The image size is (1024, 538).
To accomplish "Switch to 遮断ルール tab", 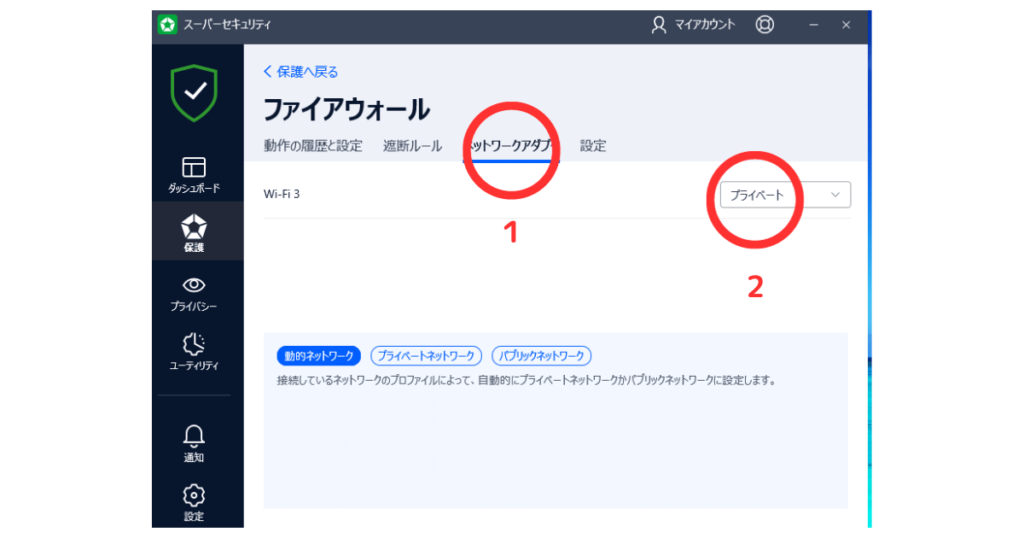I will [x=412, y=146].
